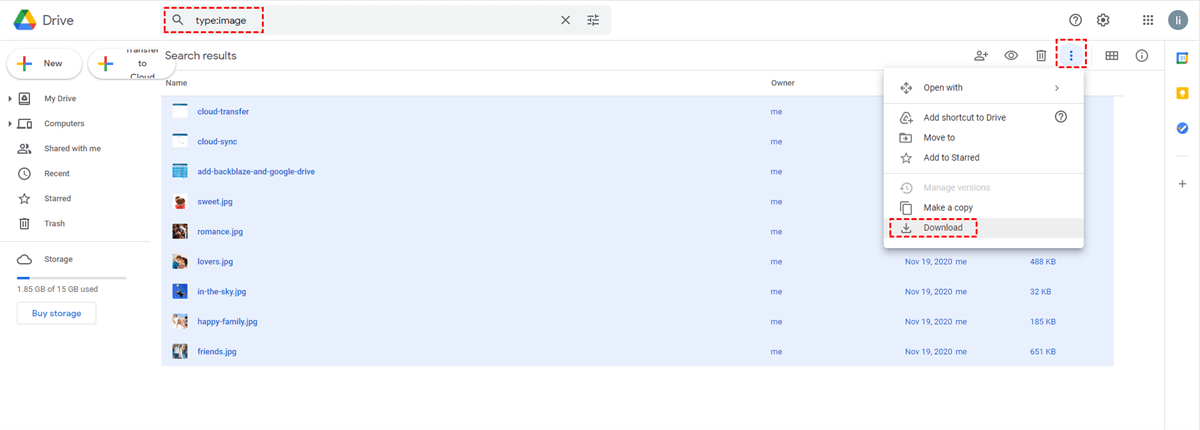Show the view details info panel

click(x=1142, y=56)
